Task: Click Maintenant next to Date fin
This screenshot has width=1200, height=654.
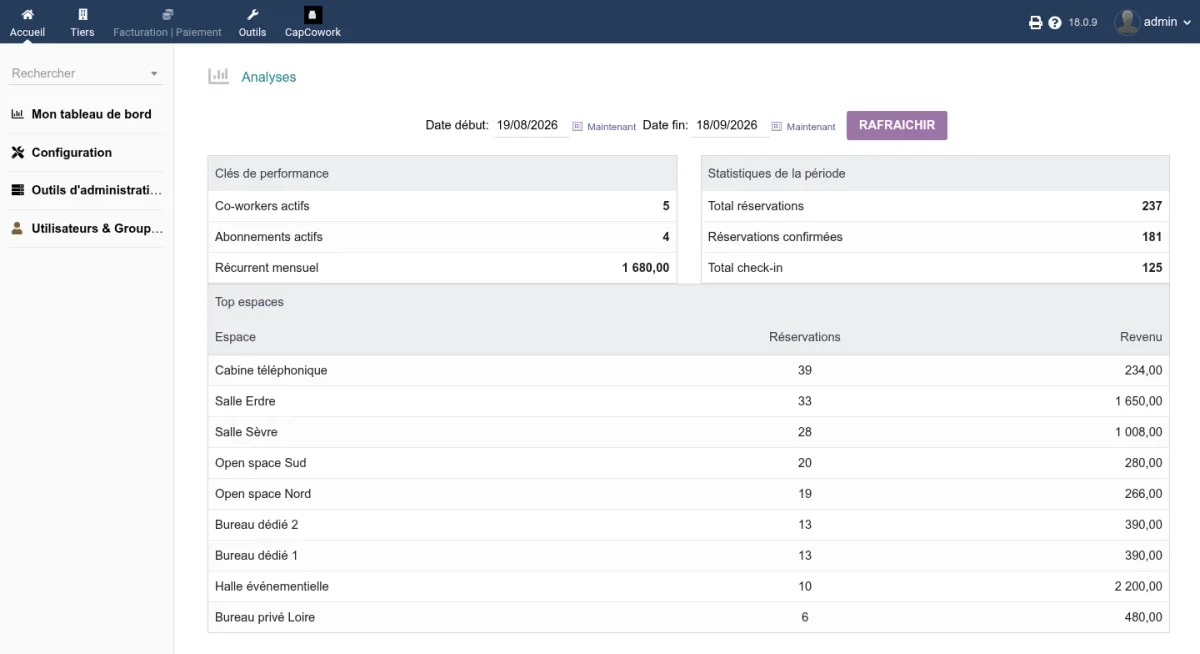Action: [x=811, y=127]
